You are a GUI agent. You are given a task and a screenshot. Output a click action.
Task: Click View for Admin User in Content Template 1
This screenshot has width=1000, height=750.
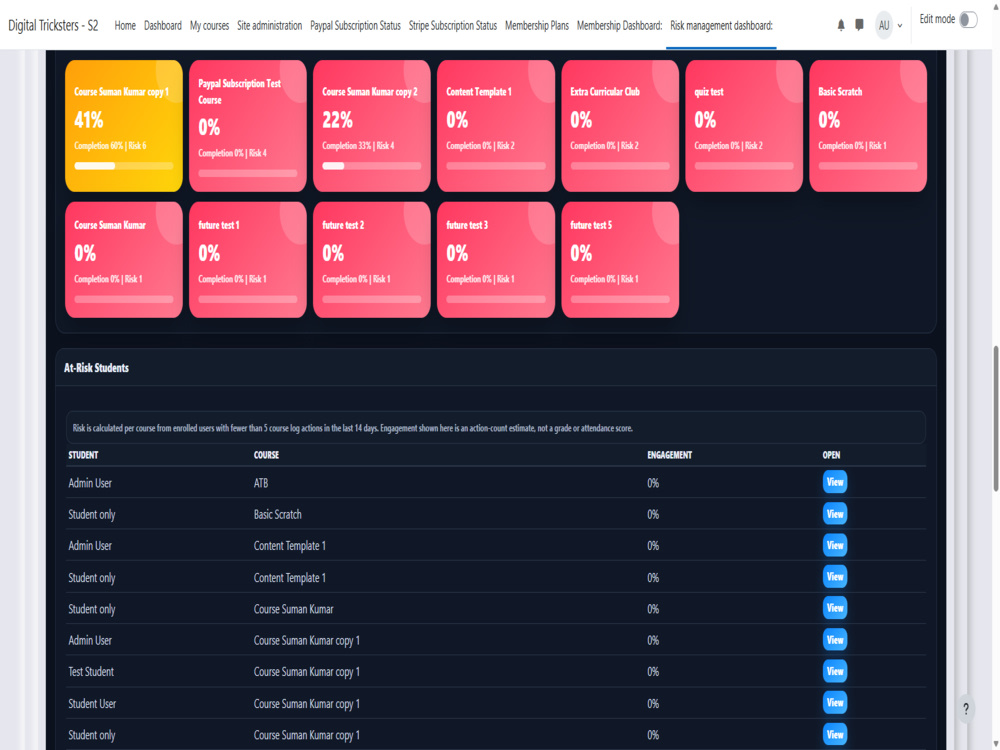[x=834, y=545]
